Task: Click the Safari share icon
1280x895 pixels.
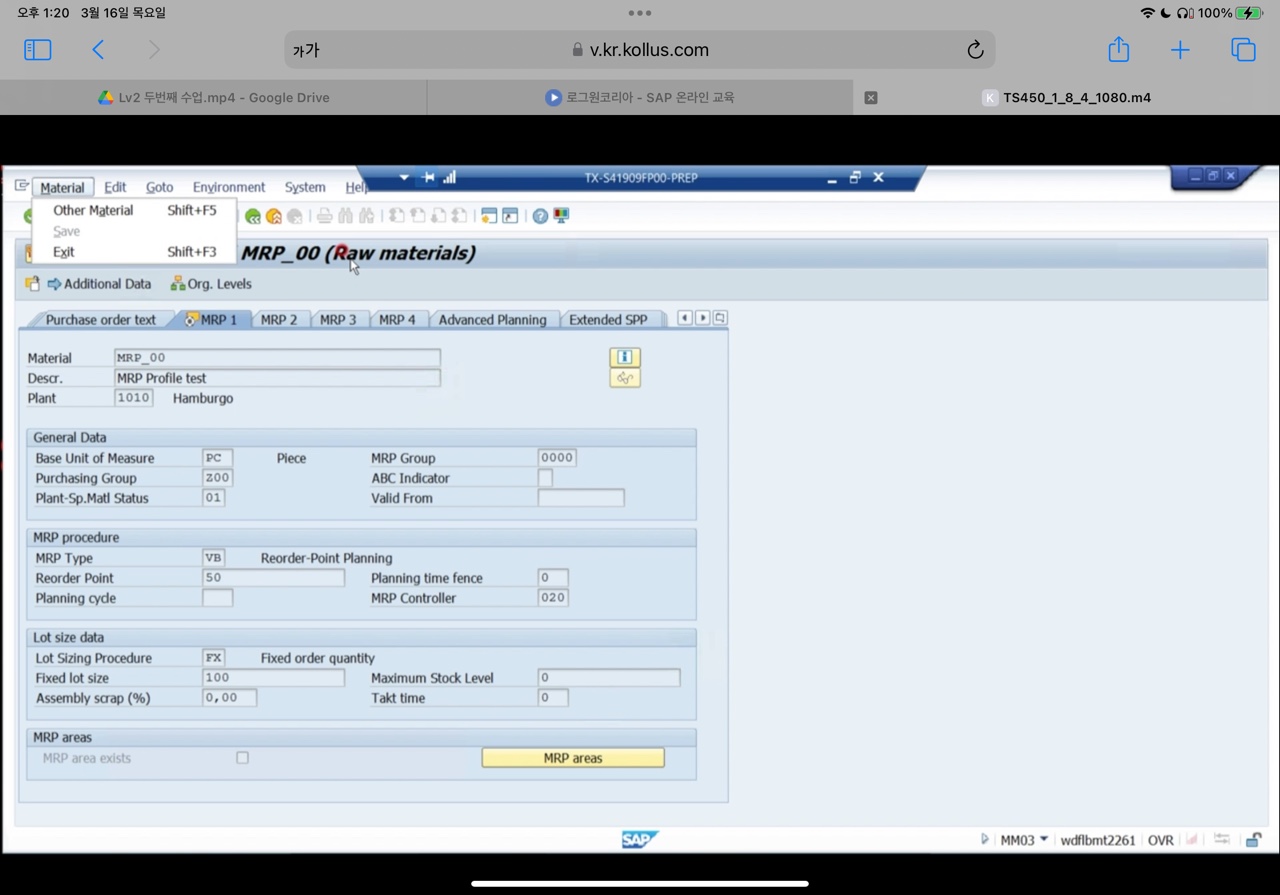Action: [1119, 49]
